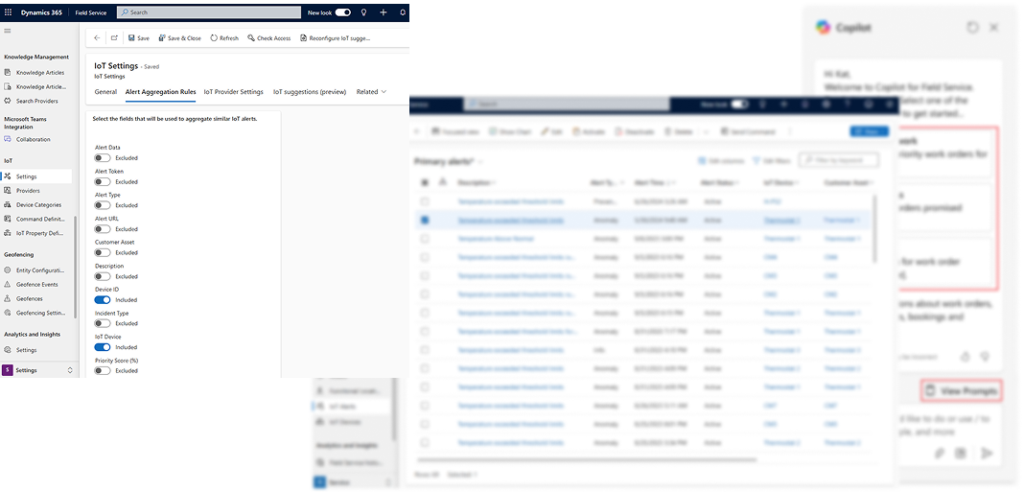Viewport: 1024px width, 492px height.
Task: Collapse the site map with hamburger icon
Action: [8, 31]
